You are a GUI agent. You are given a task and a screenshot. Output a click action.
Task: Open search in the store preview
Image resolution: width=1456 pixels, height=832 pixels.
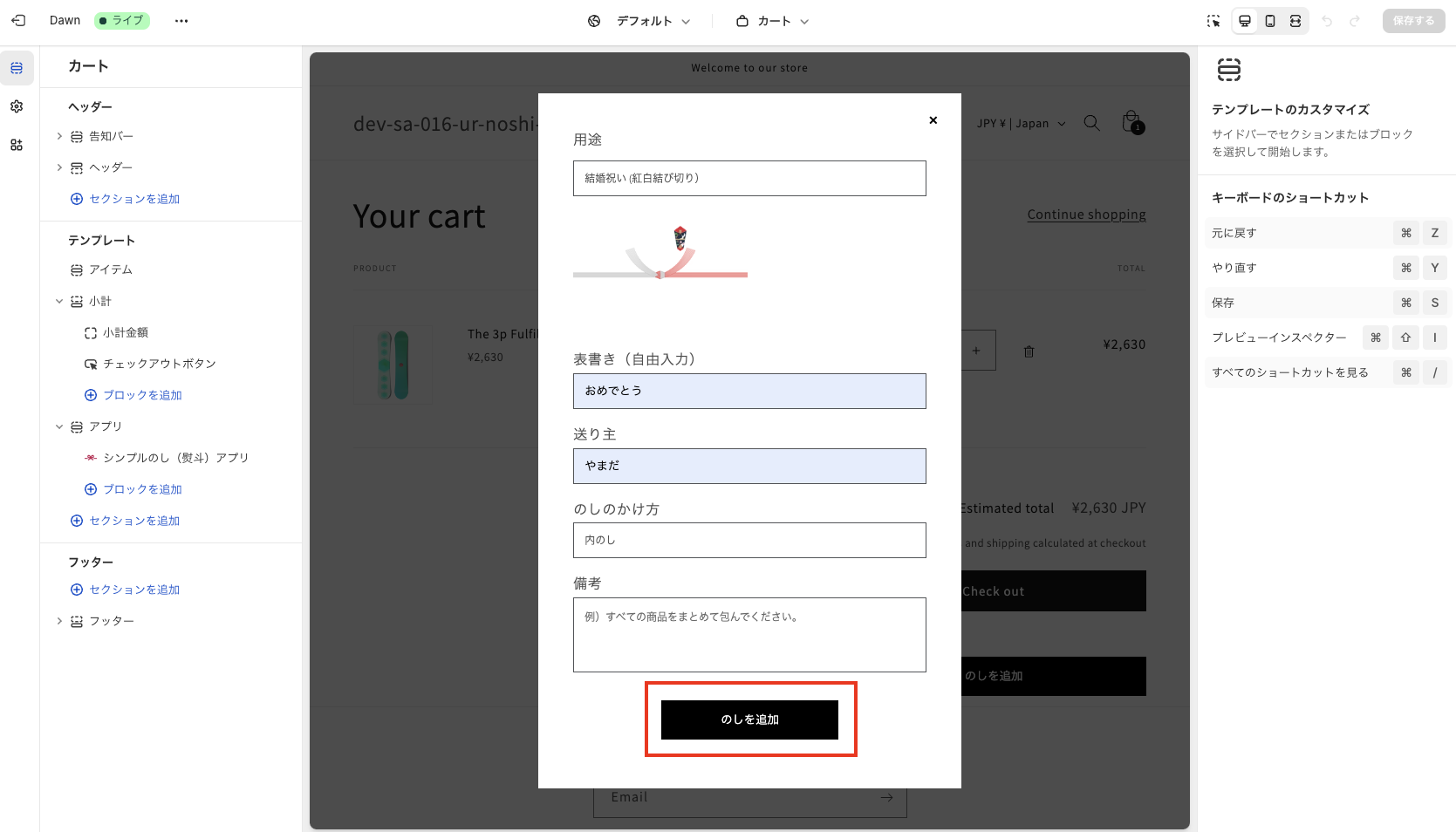pos(1091,123)
